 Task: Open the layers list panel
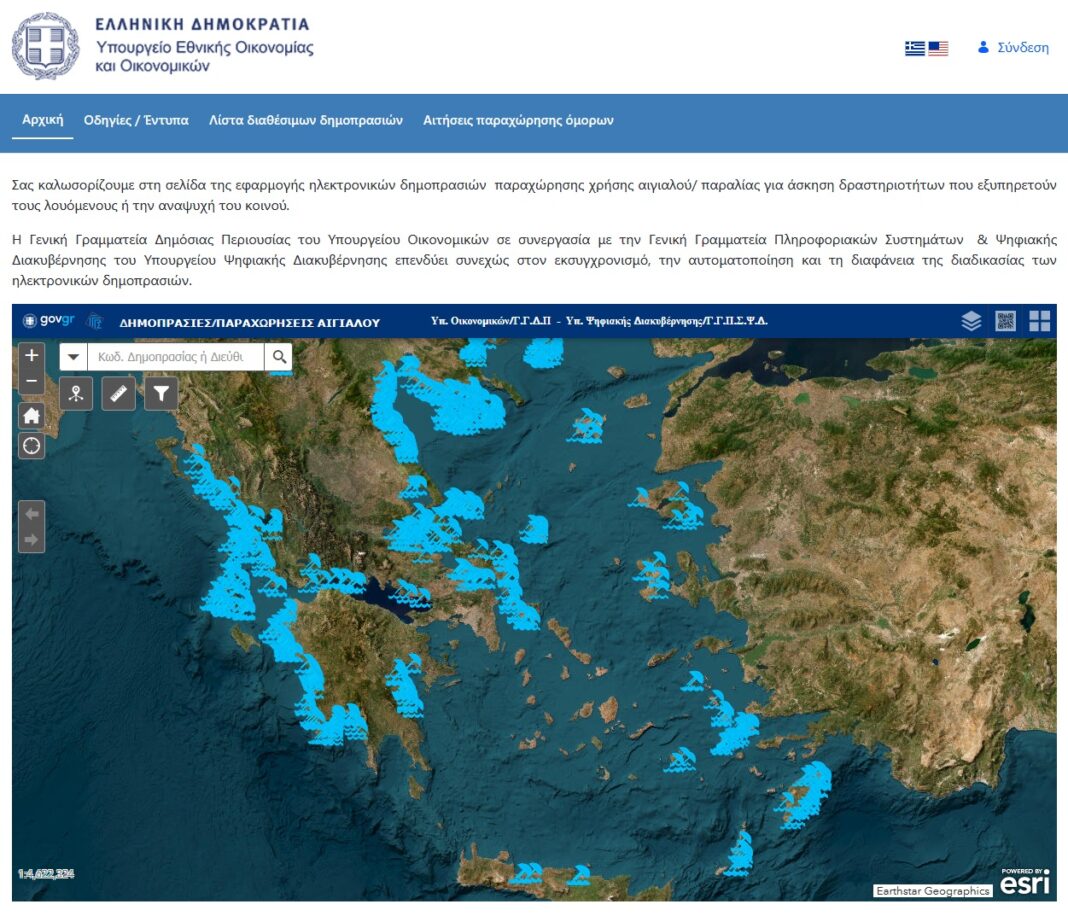[971, 321]
